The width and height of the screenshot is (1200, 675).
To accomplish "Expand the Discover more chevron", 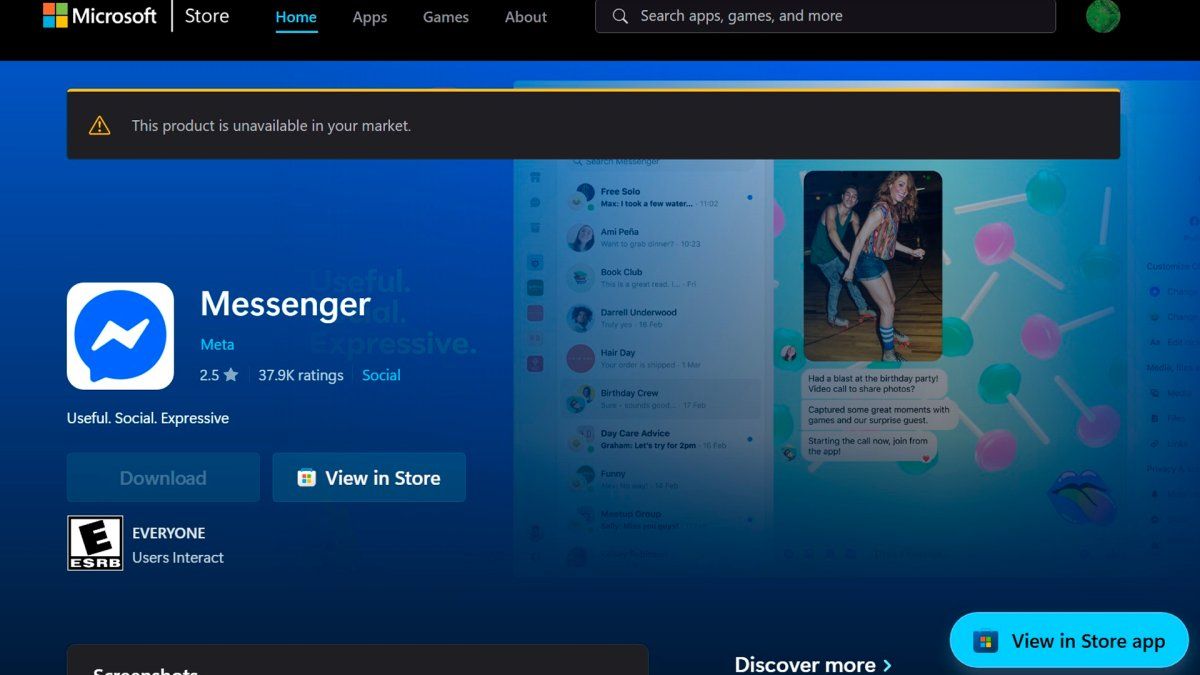I will tap(887, 665).
